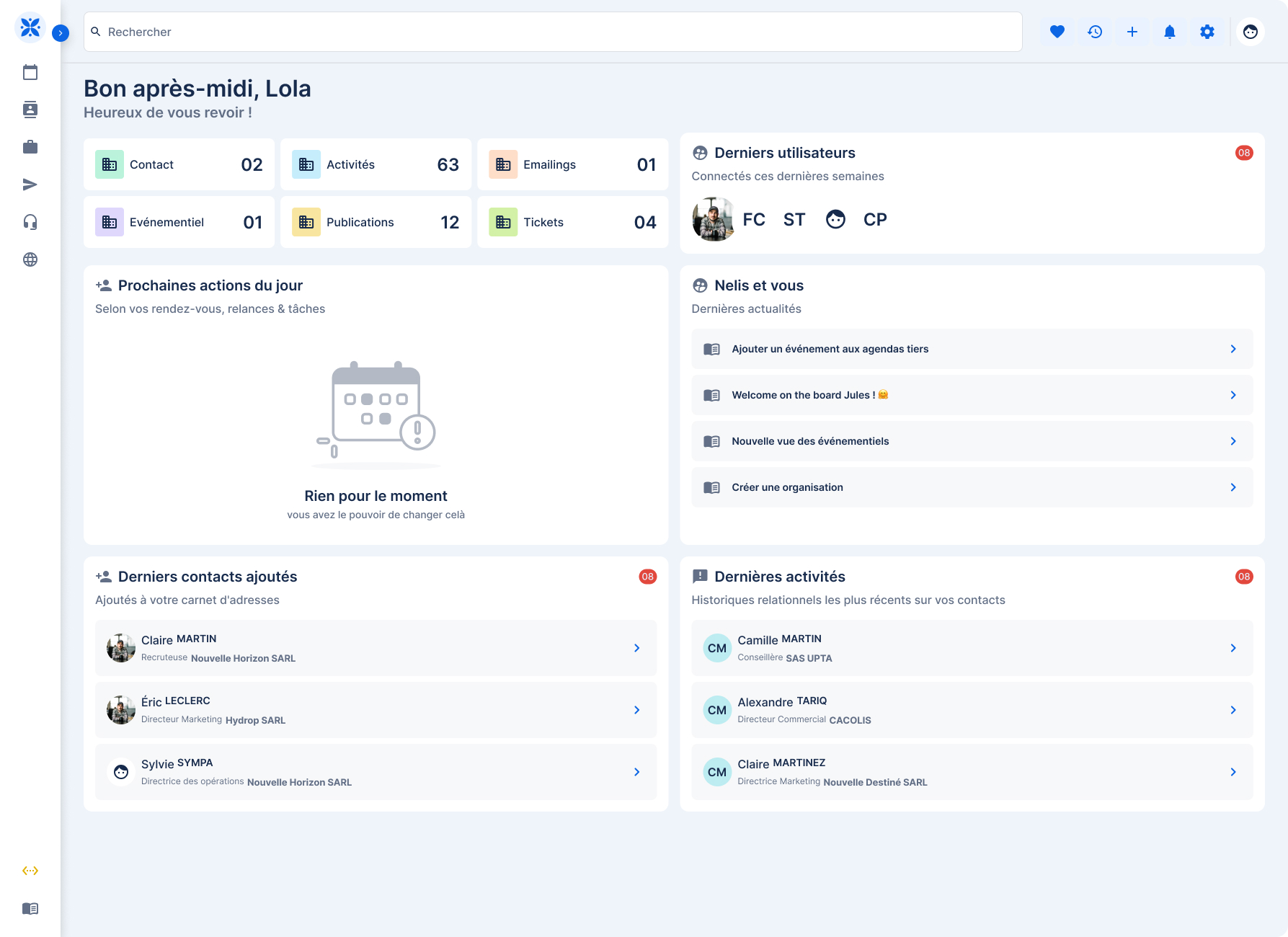This screenshot has height=937, width=1288.
Task: Open history with the clock icon
Action: 1095,32
